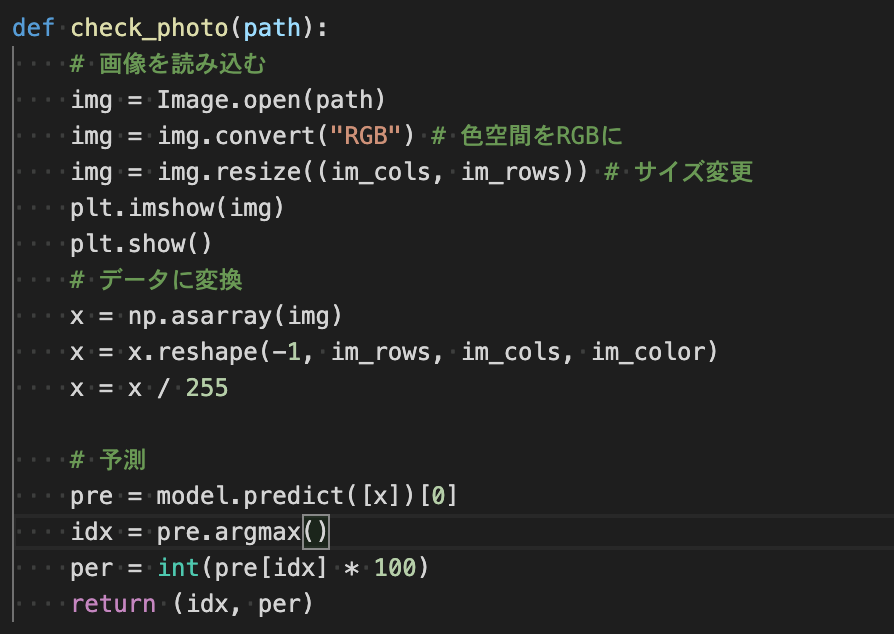Click the comment データに変換
This screenshot has width=894, height=634.
pos(156,280)
